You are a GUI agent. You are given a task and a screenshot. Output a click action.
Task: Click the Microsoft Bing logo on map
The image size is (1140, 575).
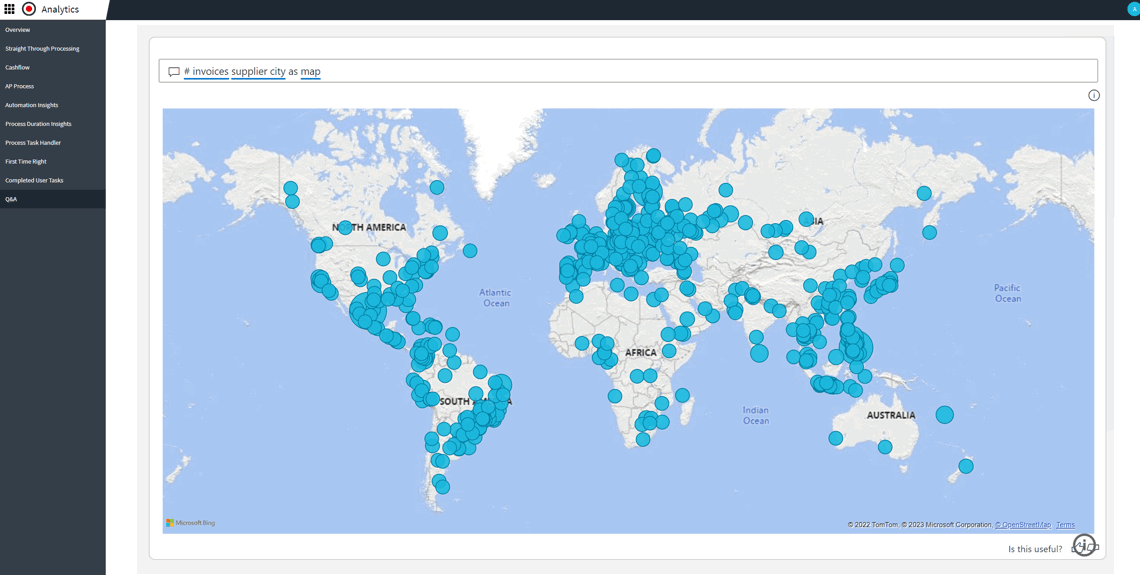(190, 523)
